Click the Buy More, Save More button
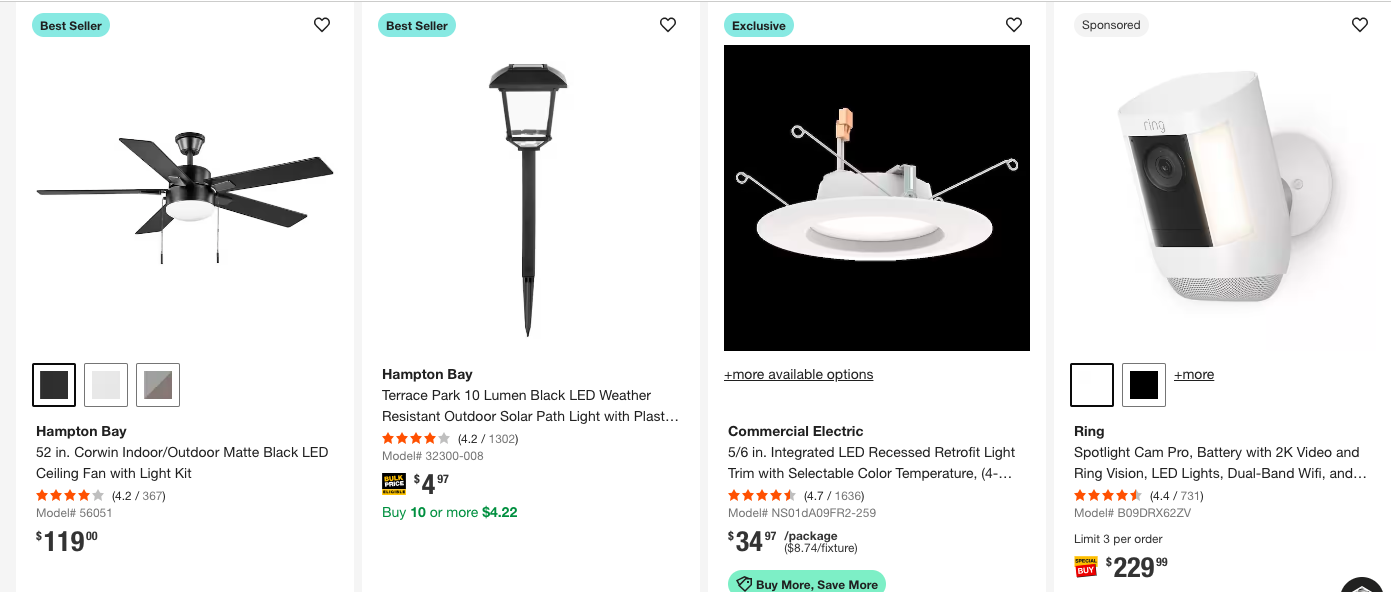The width and height of the screenshot is (1391, 592). click(807, 584)
